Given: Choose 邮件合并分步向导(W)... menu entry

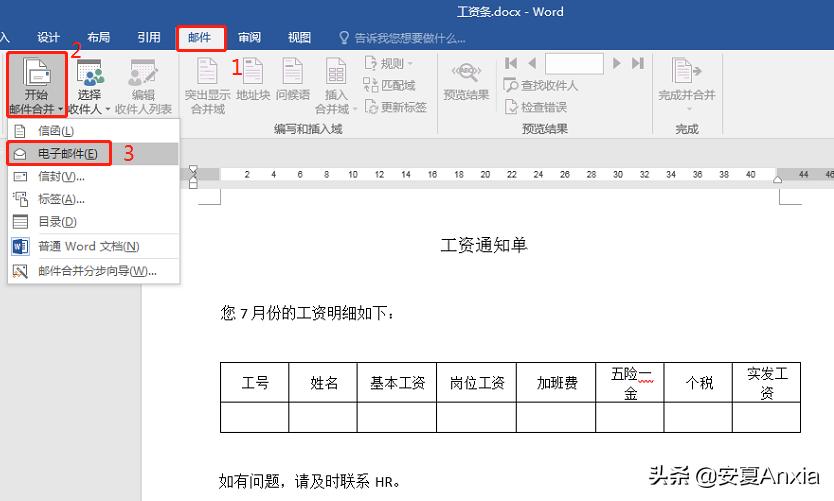Looking at the screenshot, I should tap(94, 271).
